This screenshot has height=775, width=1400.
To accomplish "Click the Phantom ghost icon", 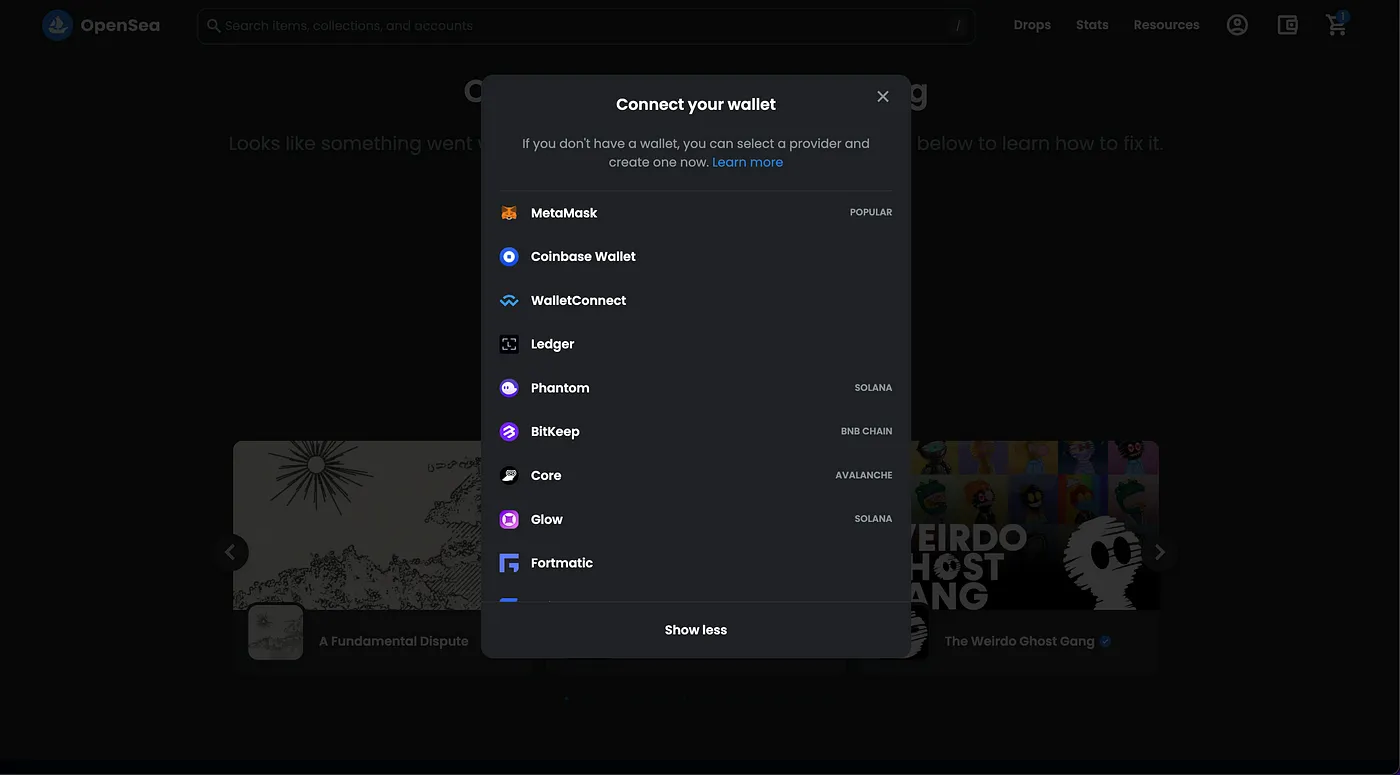I will [x=509, y=388].
